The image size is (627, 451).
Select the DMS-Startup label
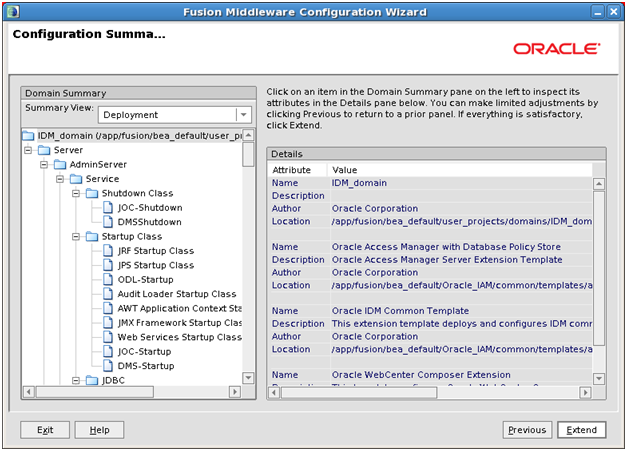pos(146,366)
